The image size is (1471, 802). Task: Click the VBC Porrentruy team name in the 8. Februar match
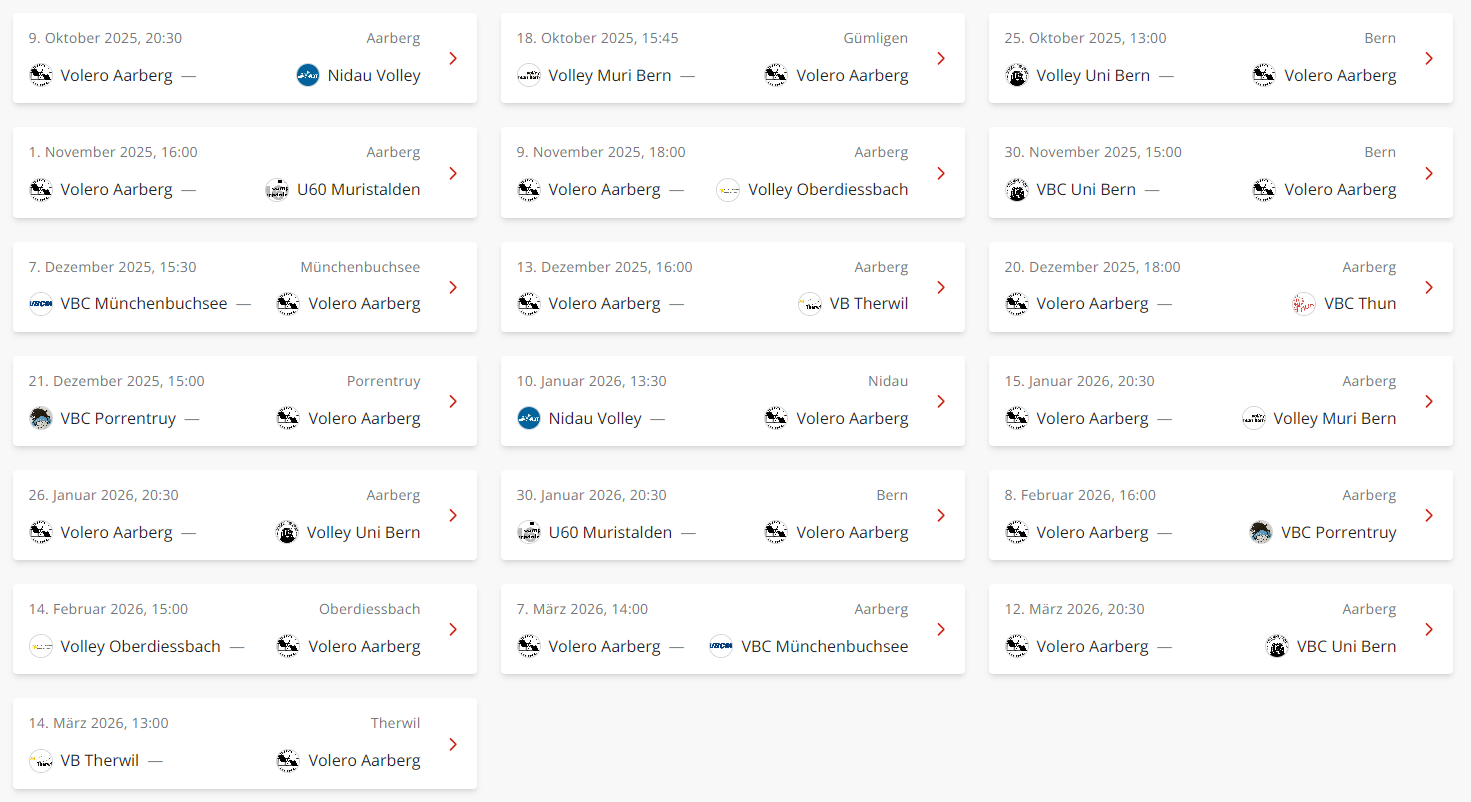point(1338,533)
